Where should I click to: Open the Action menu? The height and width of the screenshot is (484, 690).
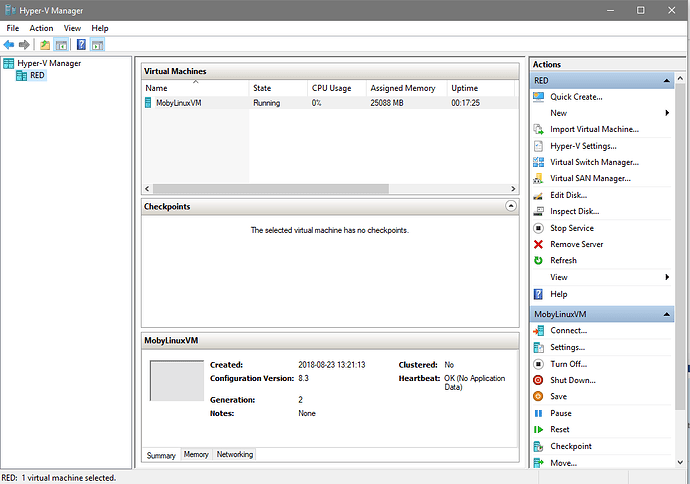tap(41, 28)
